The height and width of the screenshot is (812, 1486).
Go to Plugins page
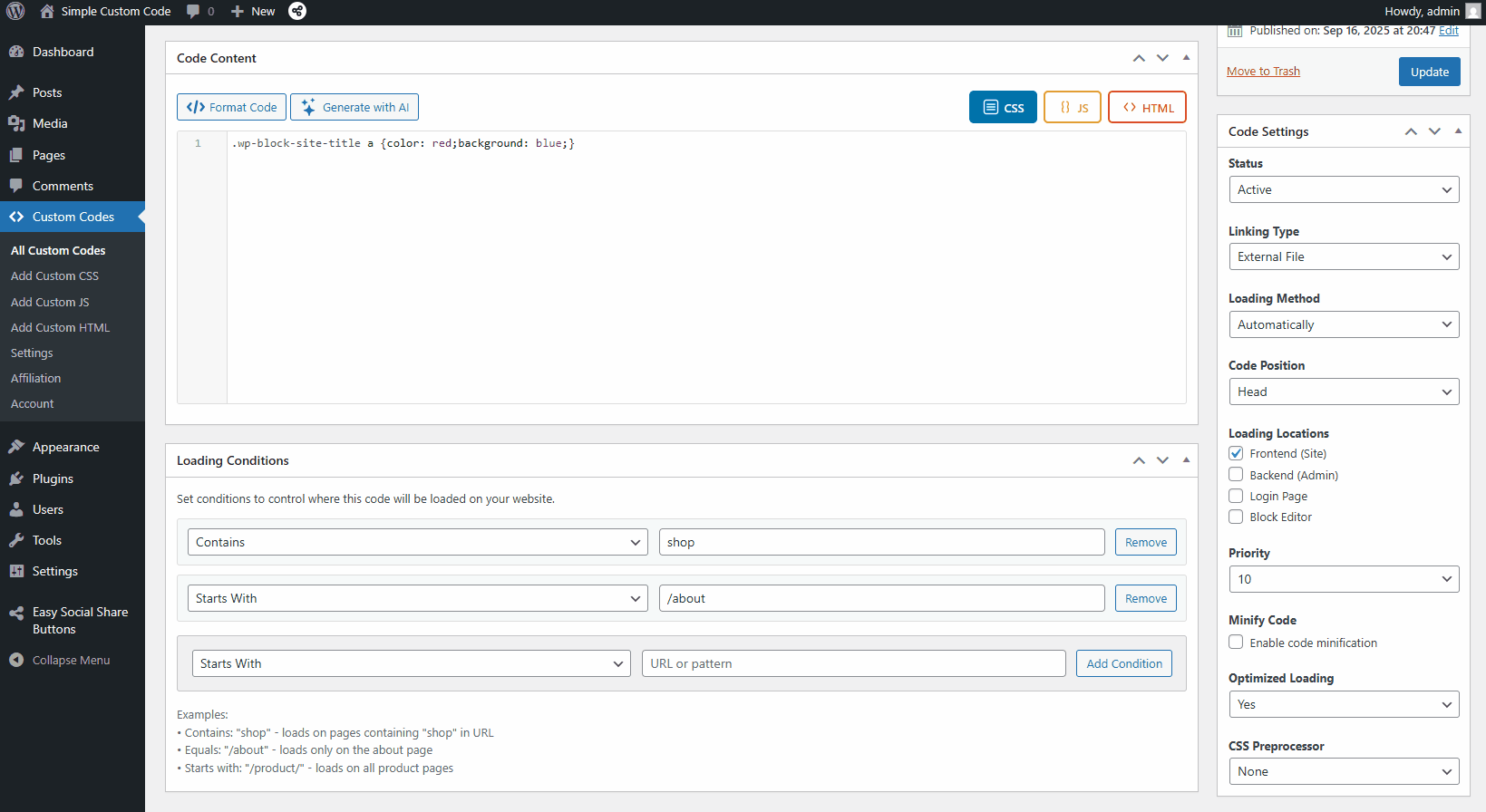click(x=73, y=478)
